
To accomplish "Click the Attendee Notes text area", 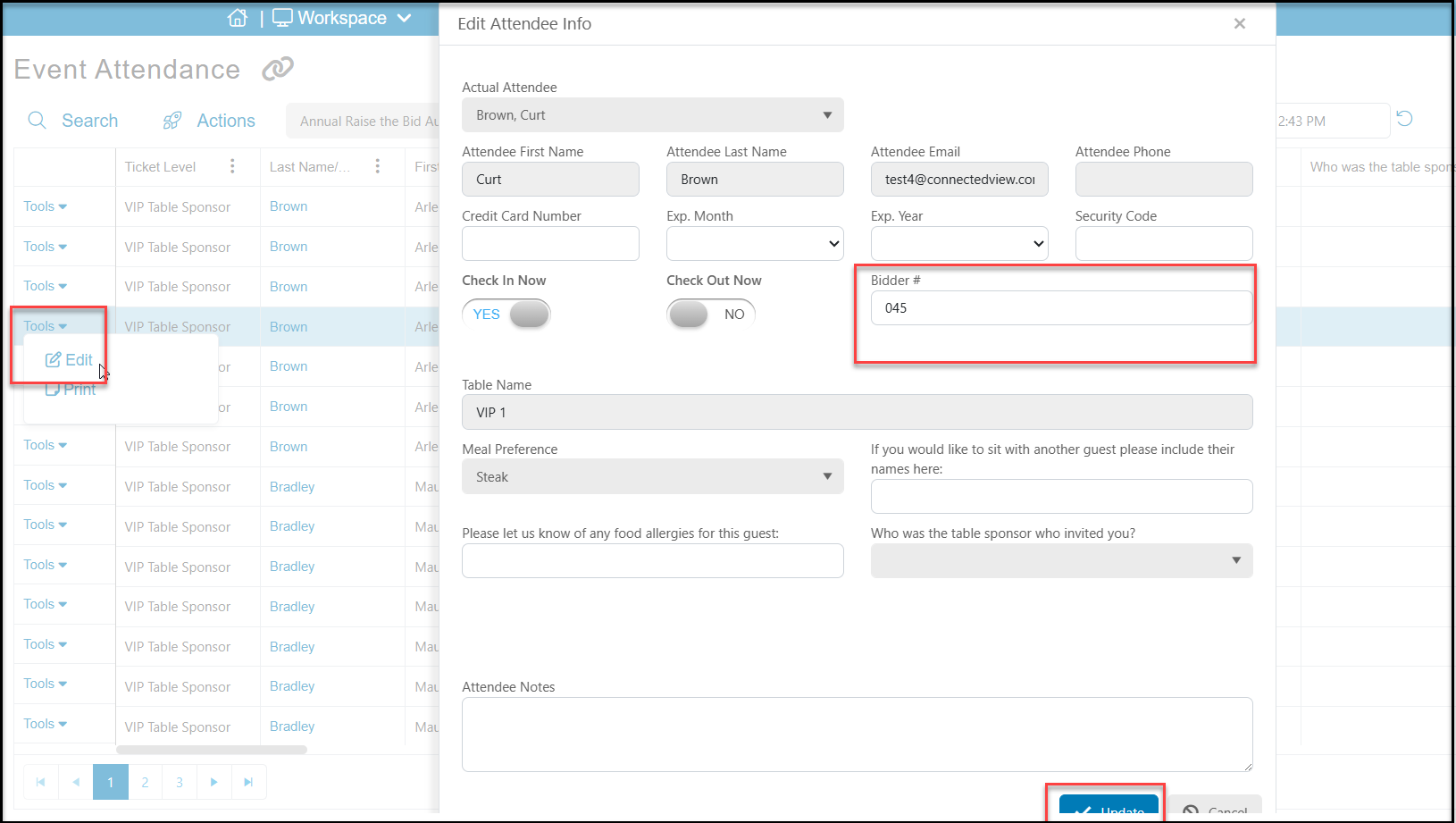I will pyautogui.click(x=858, y=735).
